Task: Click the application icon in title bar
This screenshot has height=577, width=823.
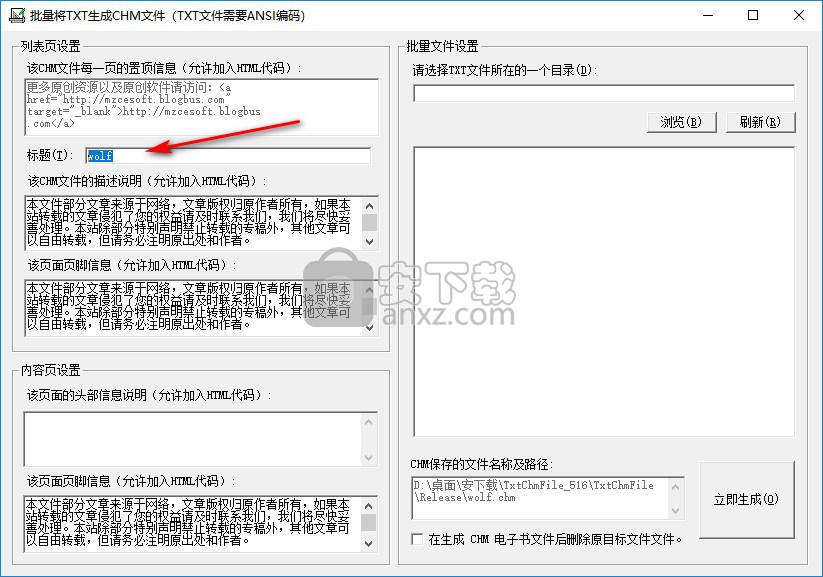Action: pos(17,15)
